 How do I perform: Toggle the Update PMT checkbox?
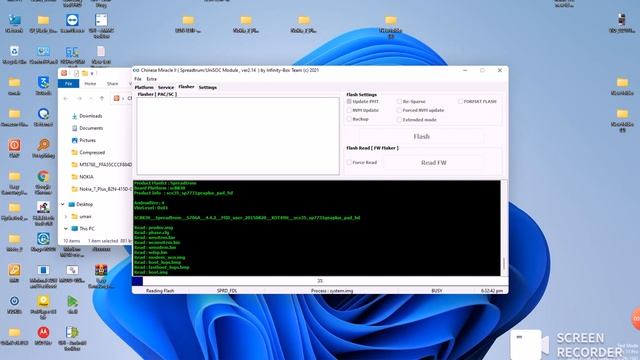pyautogui.click(x=349, y=101)
